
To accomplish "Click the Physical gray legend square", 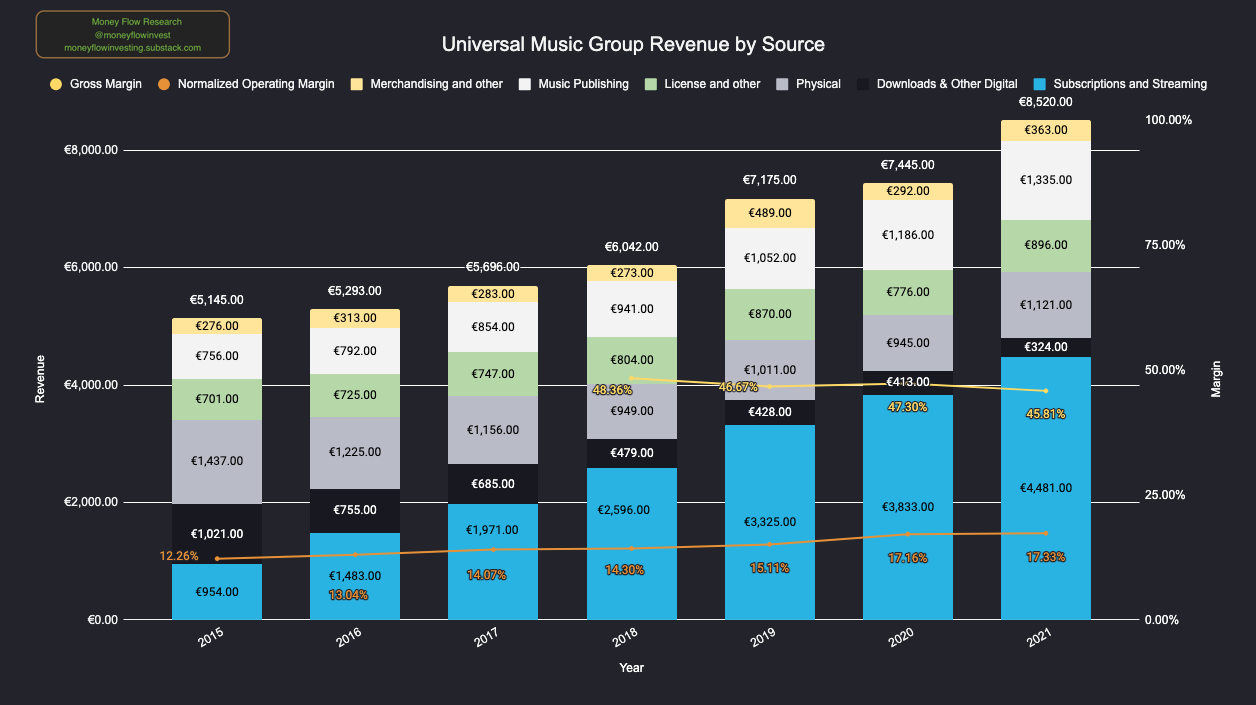I will pyautogui.click(x=782, y=84).
